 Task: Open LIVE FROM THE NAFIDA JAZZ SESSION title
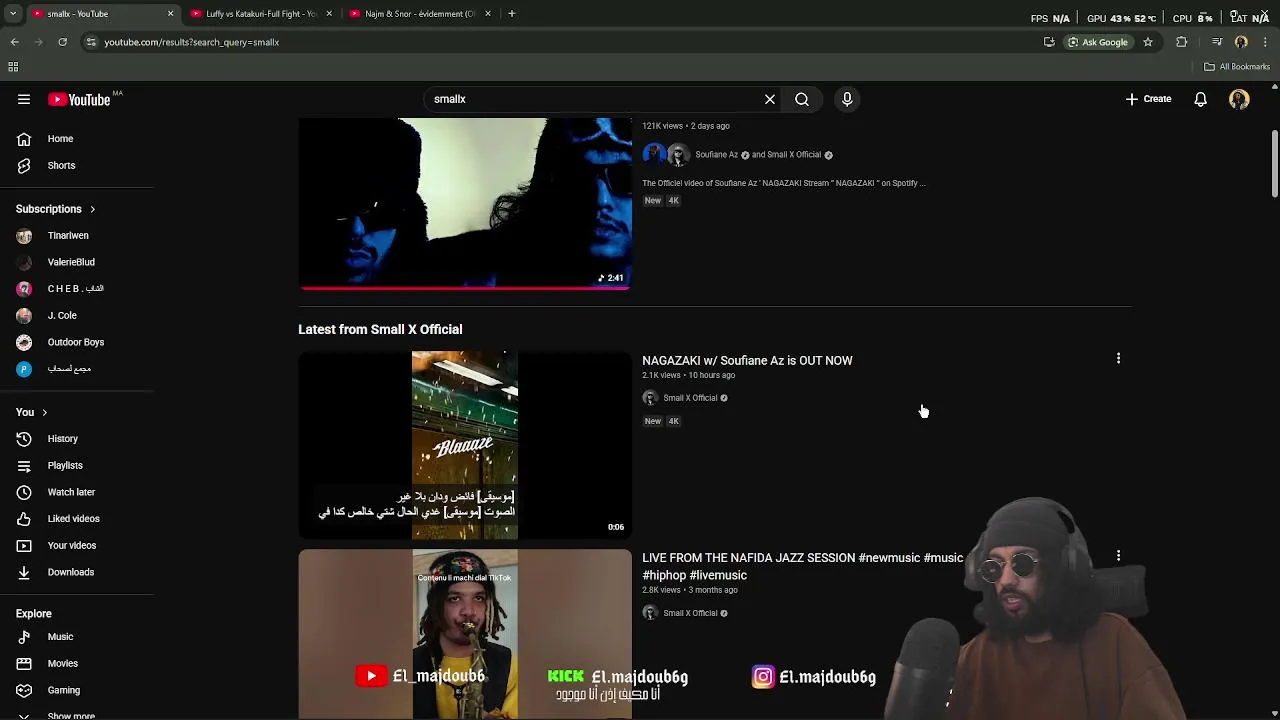click(802, 567)
